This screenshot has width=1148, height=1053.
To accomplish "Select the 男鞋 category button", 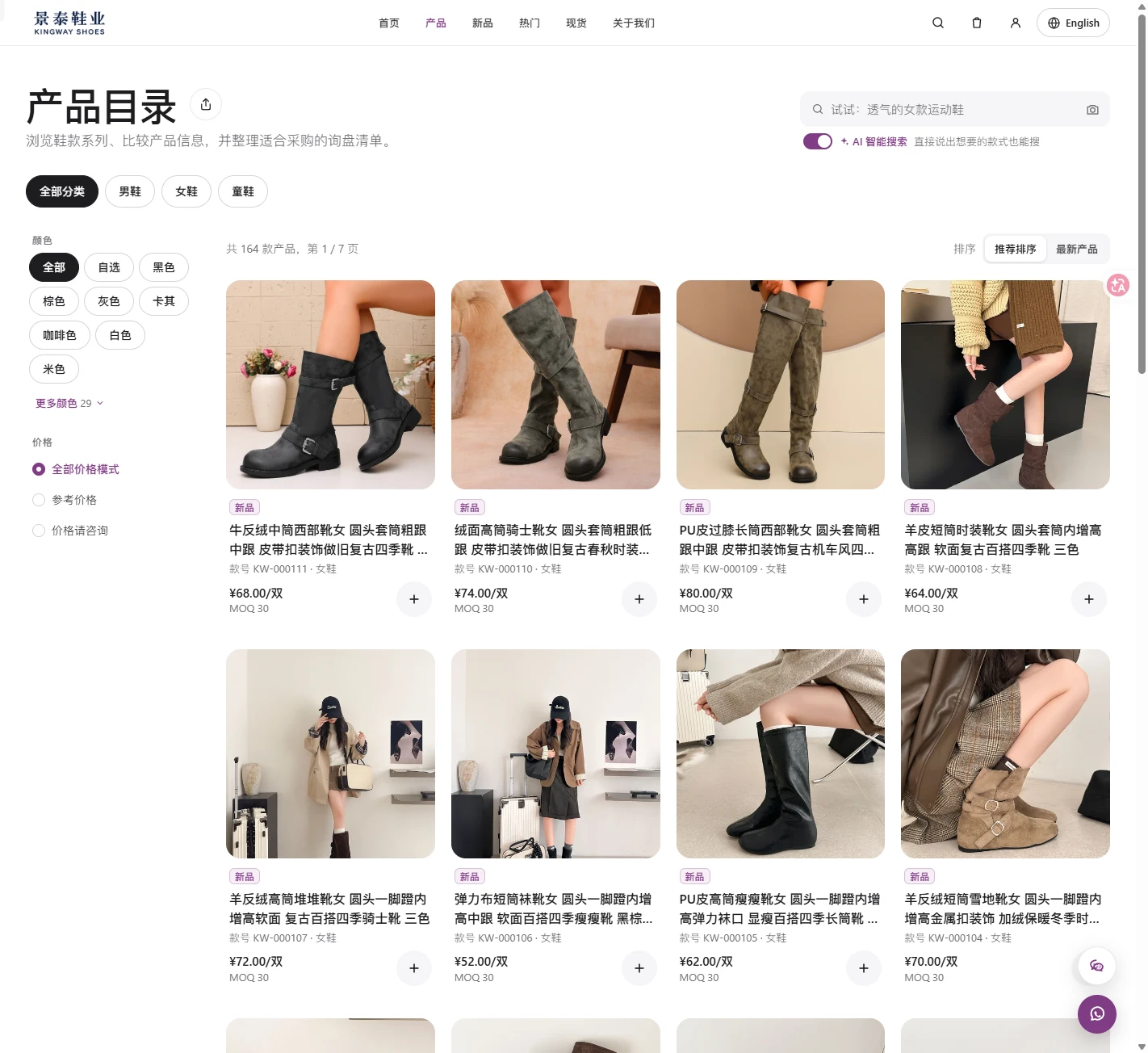I will 130,191.
